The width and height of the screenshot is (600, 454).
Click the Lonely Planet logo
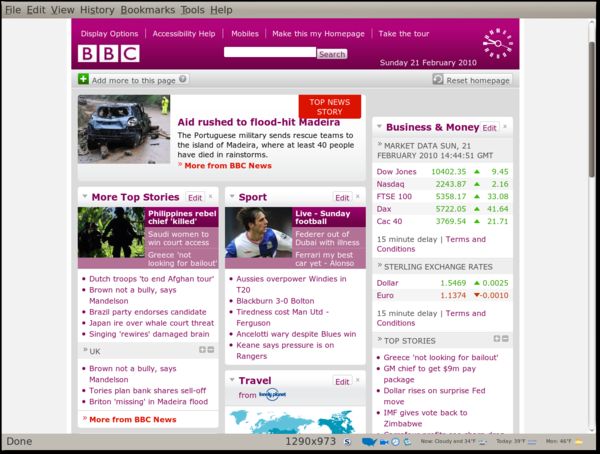(272, 394)
